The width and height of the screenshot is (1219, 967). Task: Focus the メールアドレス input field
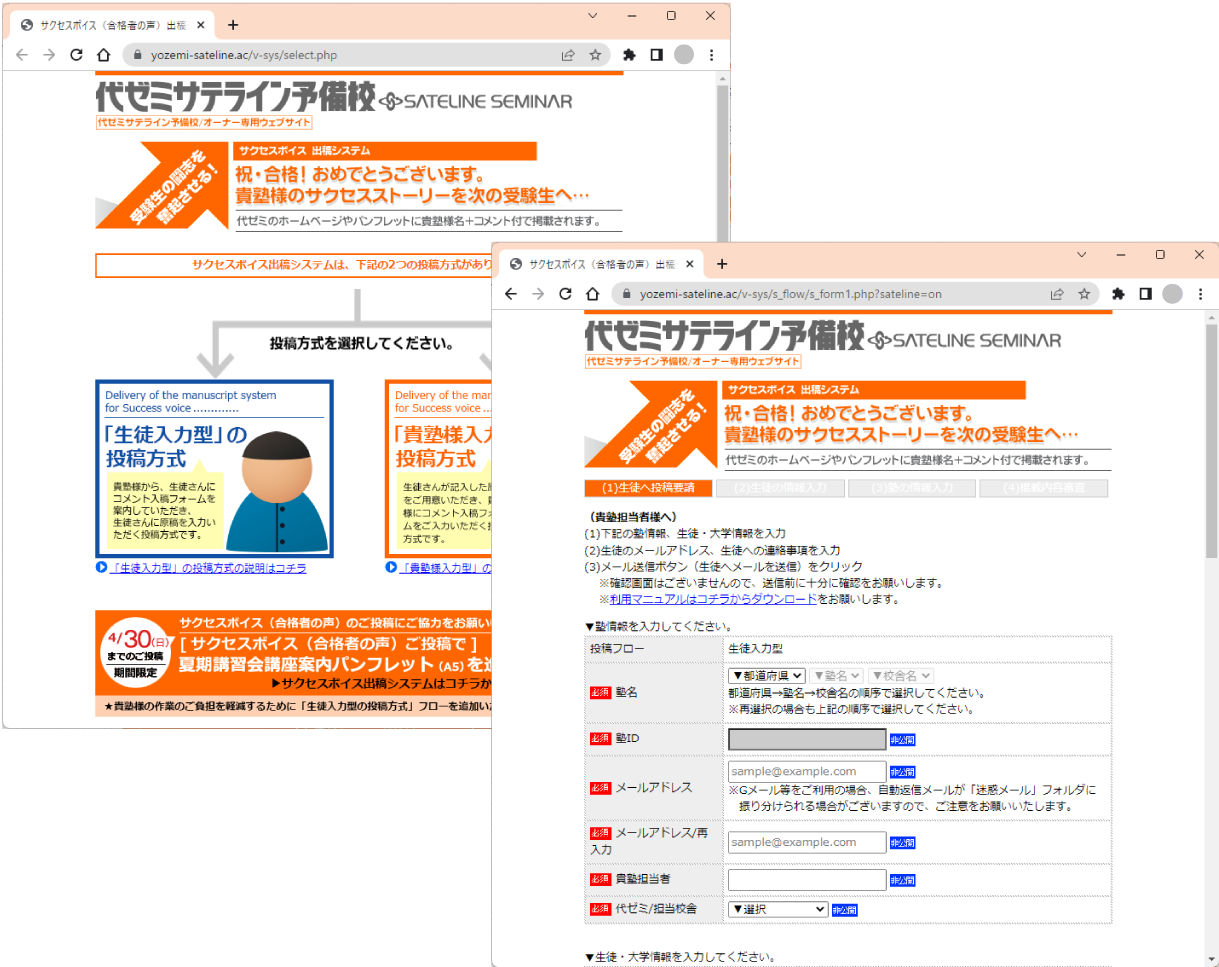click(x=807, y=772)
